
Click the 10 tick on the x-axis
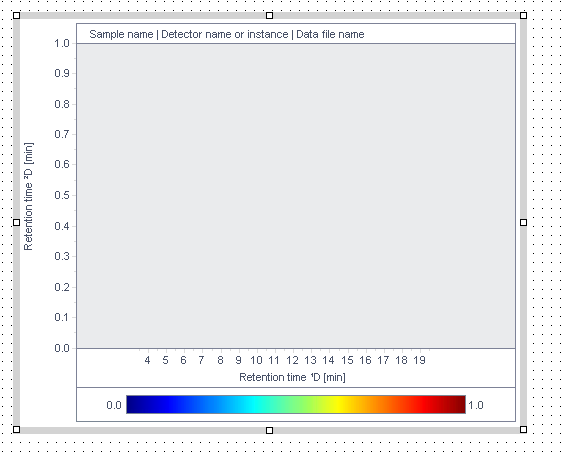coord(256,360)
